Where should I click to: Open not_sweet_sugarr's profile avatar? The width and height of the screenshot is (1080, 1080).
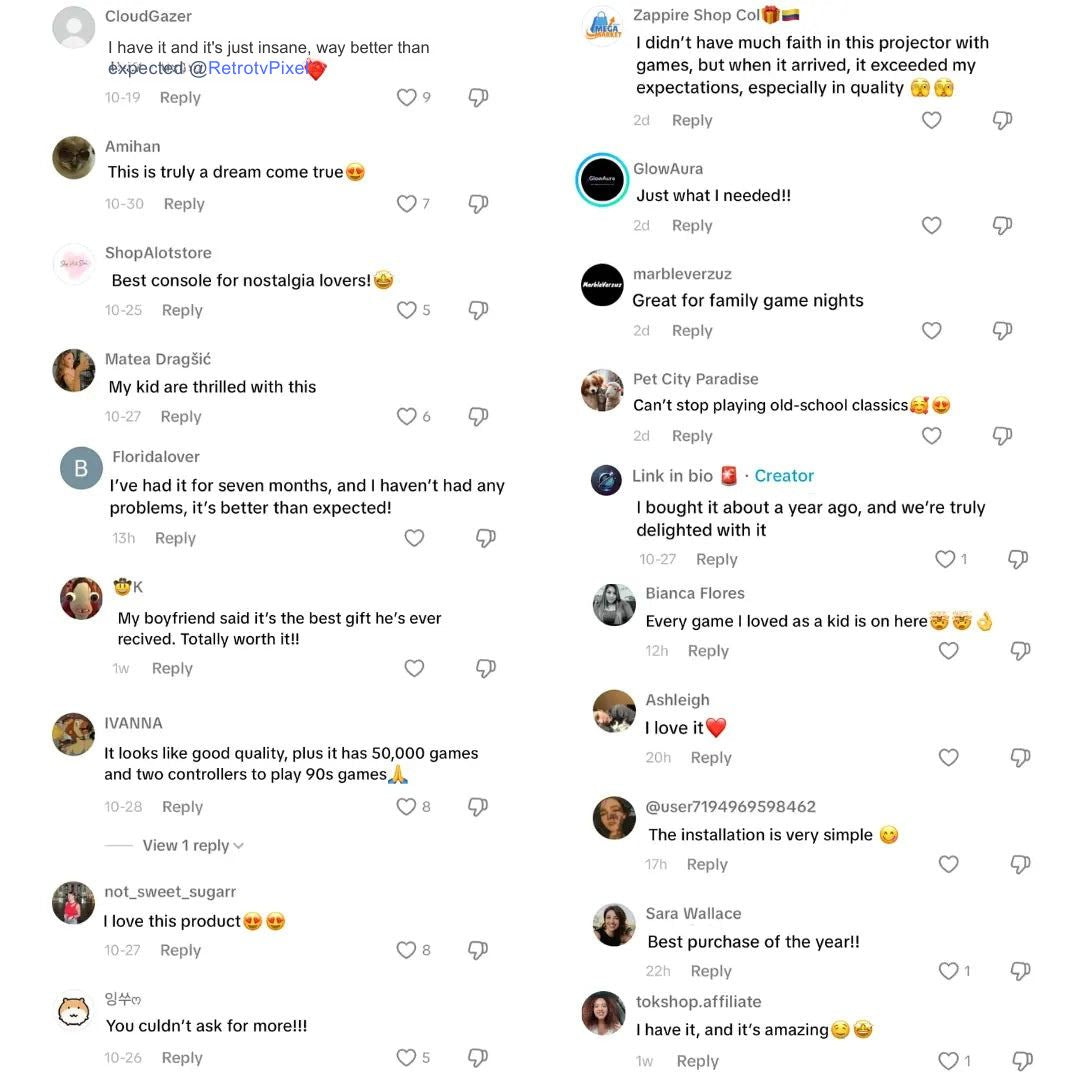click(x=73, y=903)
